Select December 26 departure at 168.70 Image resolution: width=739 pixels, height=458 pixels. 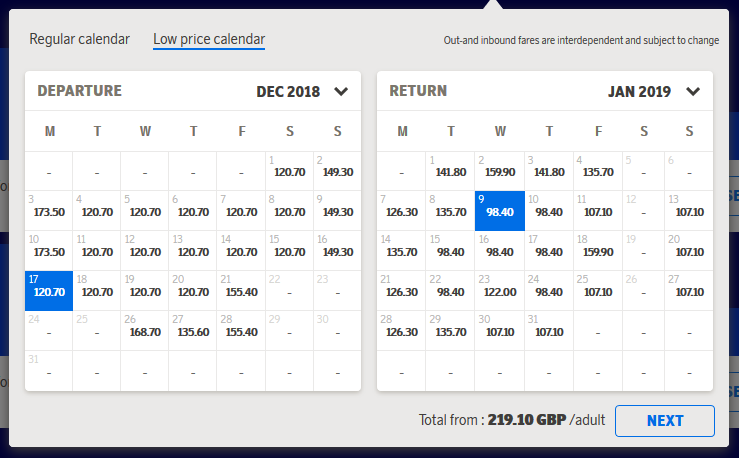coord(145,331)
